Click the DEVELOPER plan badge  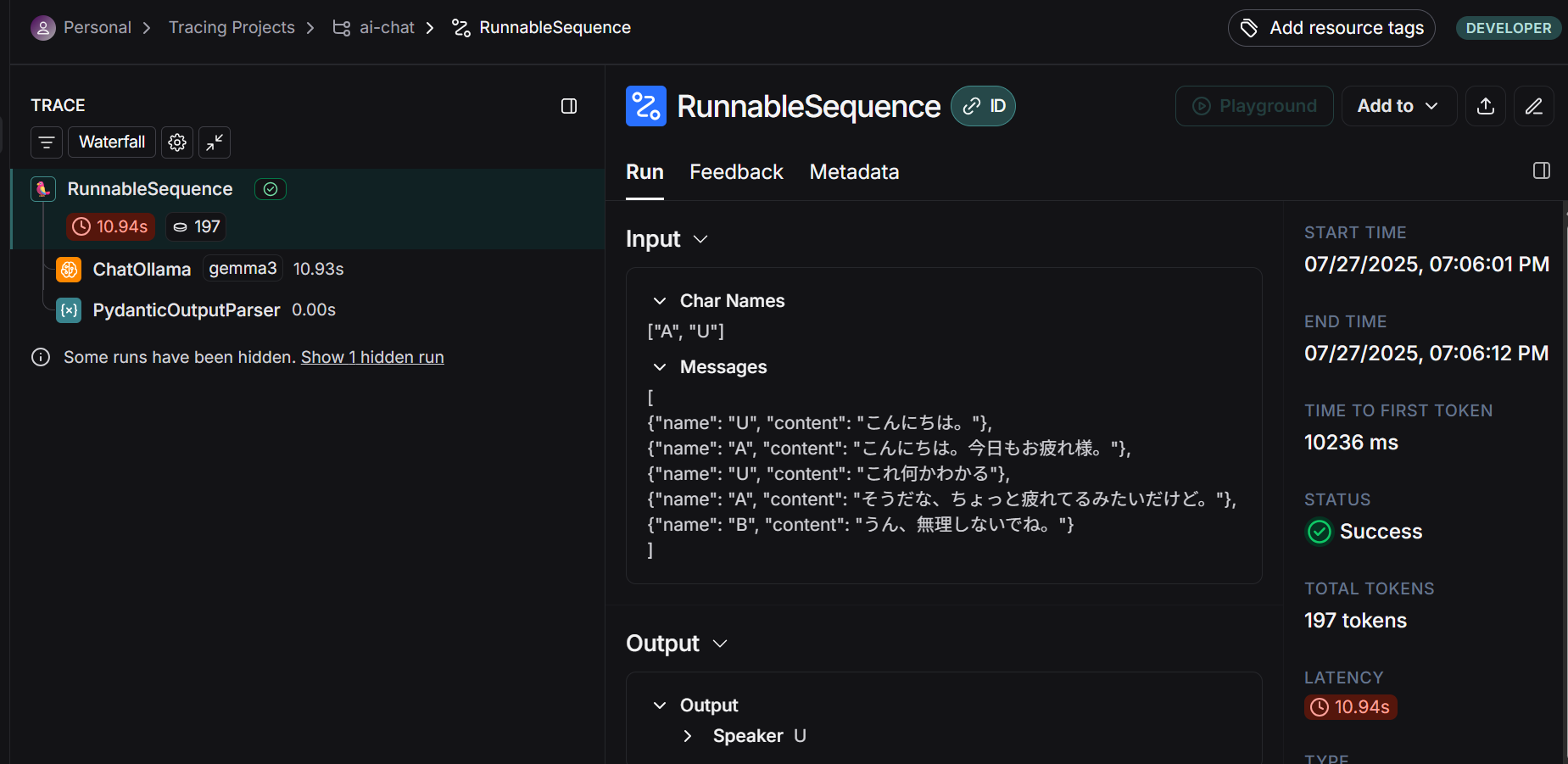point(1509,28)
